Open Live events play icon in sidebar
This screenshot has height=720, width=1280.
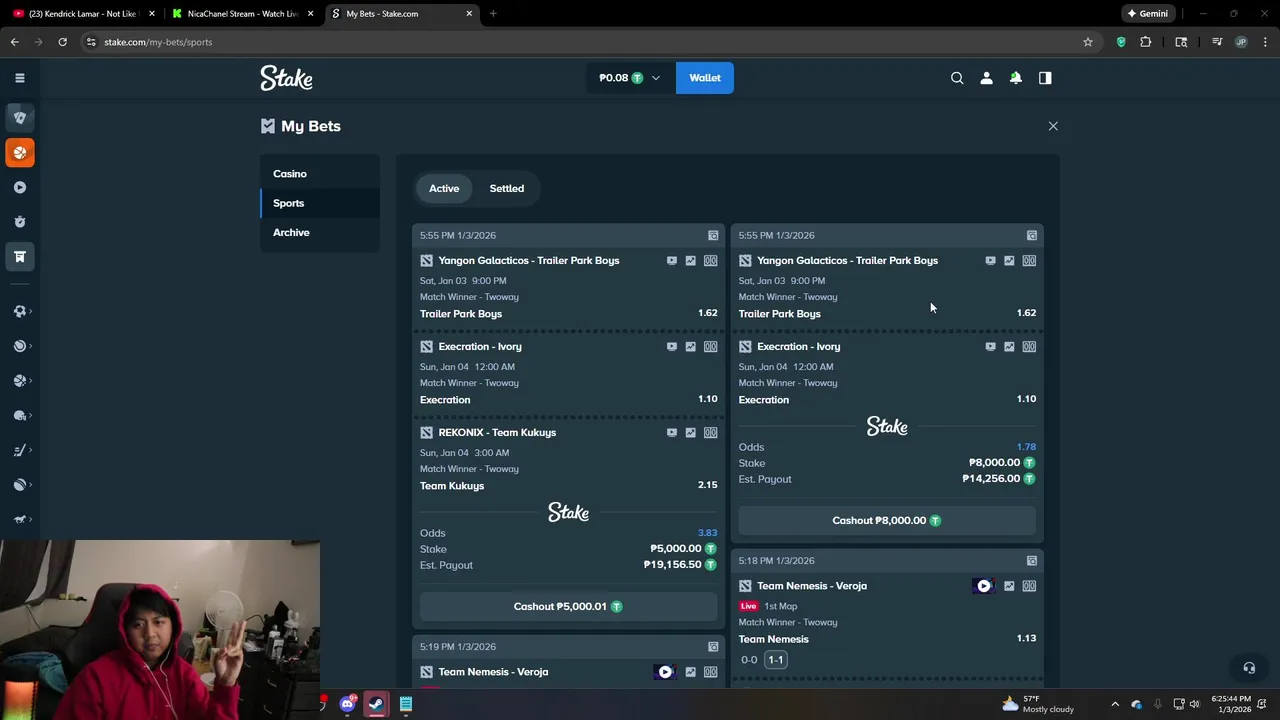pos(19,187)
